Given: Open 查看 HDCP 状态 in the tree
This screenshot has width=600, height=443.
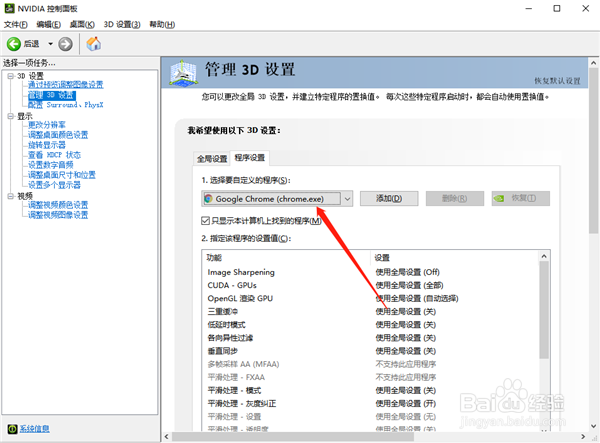Looking at the screenshot, I should 54,155.
